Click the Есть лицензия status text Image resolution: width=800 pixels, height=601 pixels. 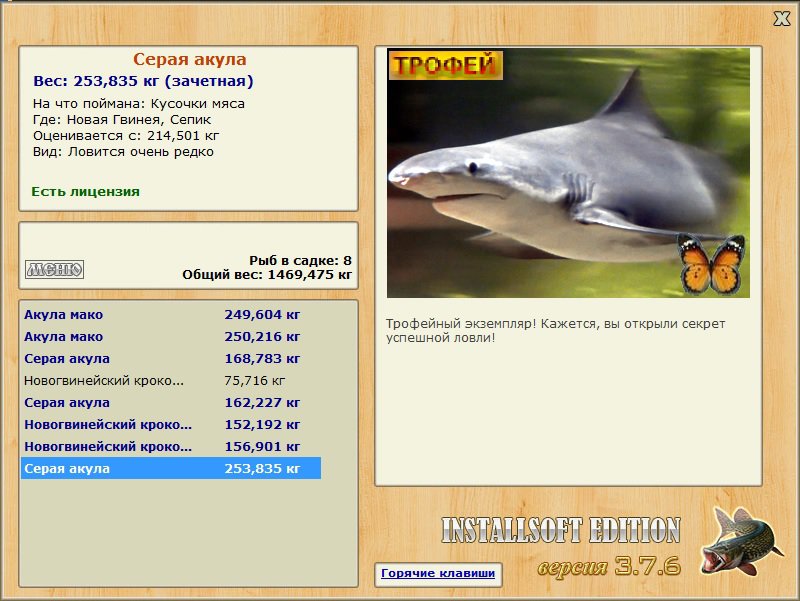point(85,191)
